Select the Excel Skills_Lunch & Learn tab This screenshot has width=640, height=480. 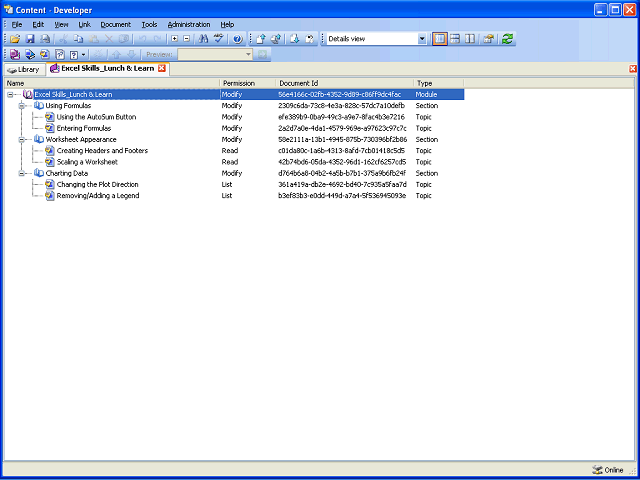108,69
